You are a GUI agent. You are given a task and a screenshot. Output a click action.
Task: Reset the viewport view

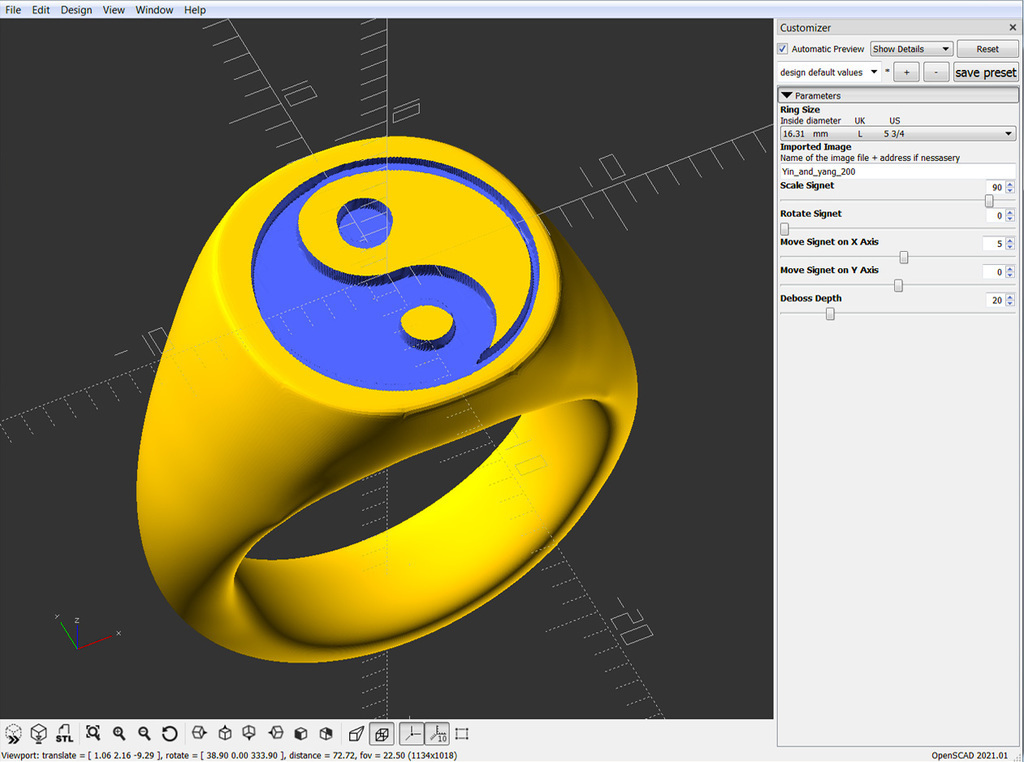click(x=170, y=733)
